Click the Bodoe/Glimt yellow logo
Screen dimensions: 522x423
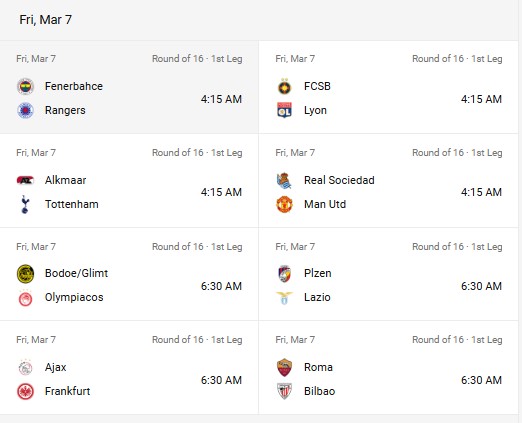[x=25, y=274]
